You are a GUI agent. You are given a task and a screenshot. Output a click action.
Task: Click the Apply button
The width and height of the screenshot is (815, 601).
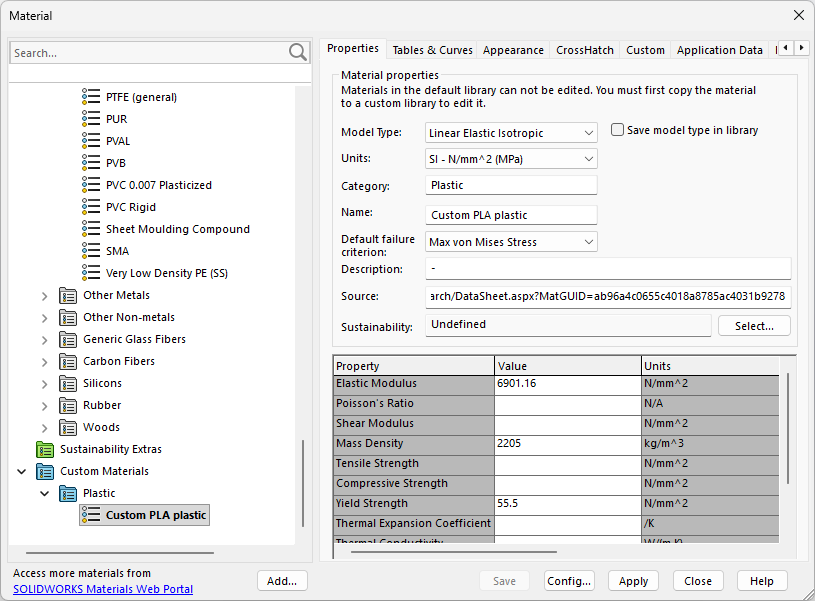coord(633,581)
